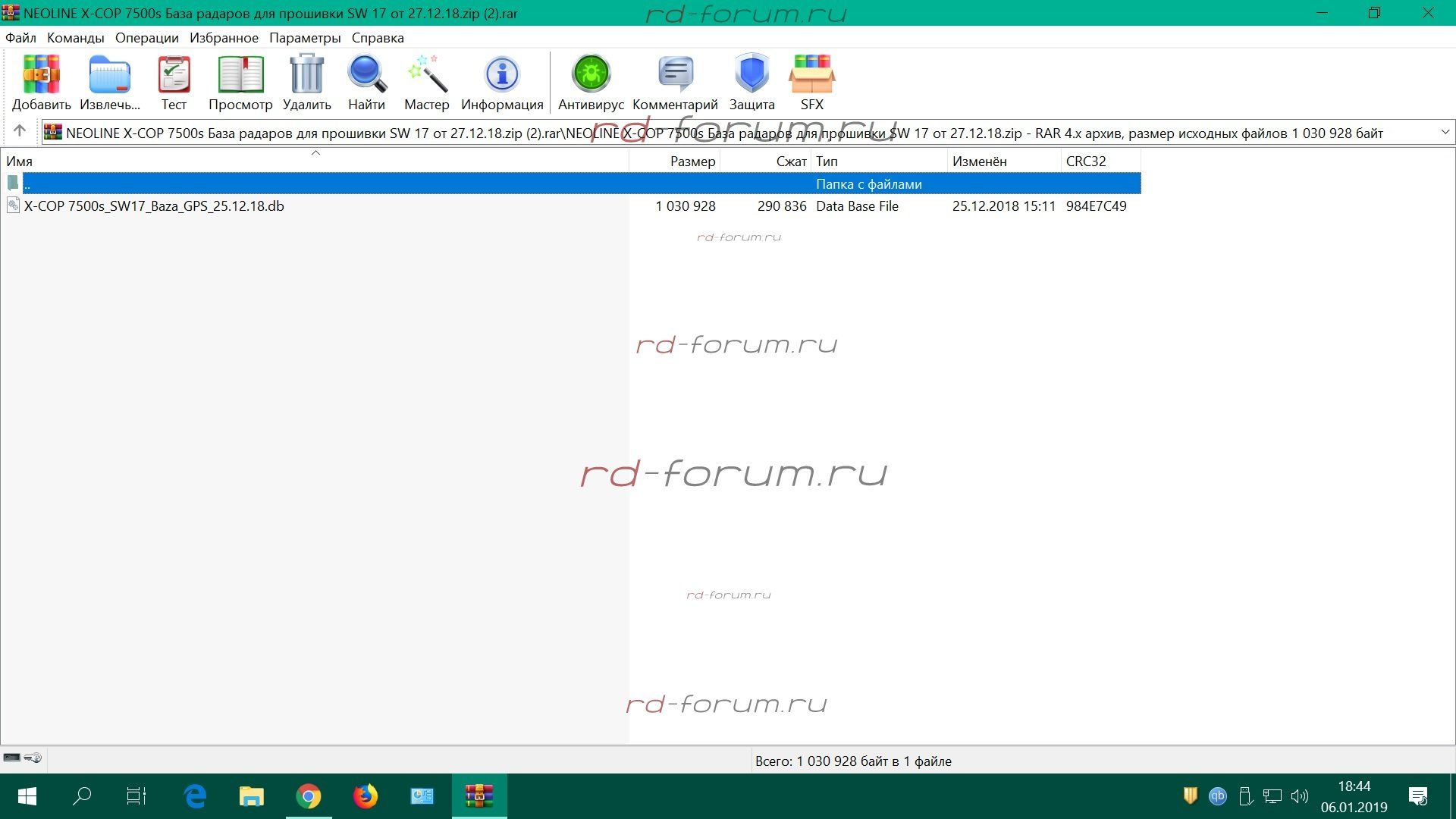1456x819 pixels.
Task: Run archive Тест (Test) tool
Action: pyautogui.click(x=174, y=75)
